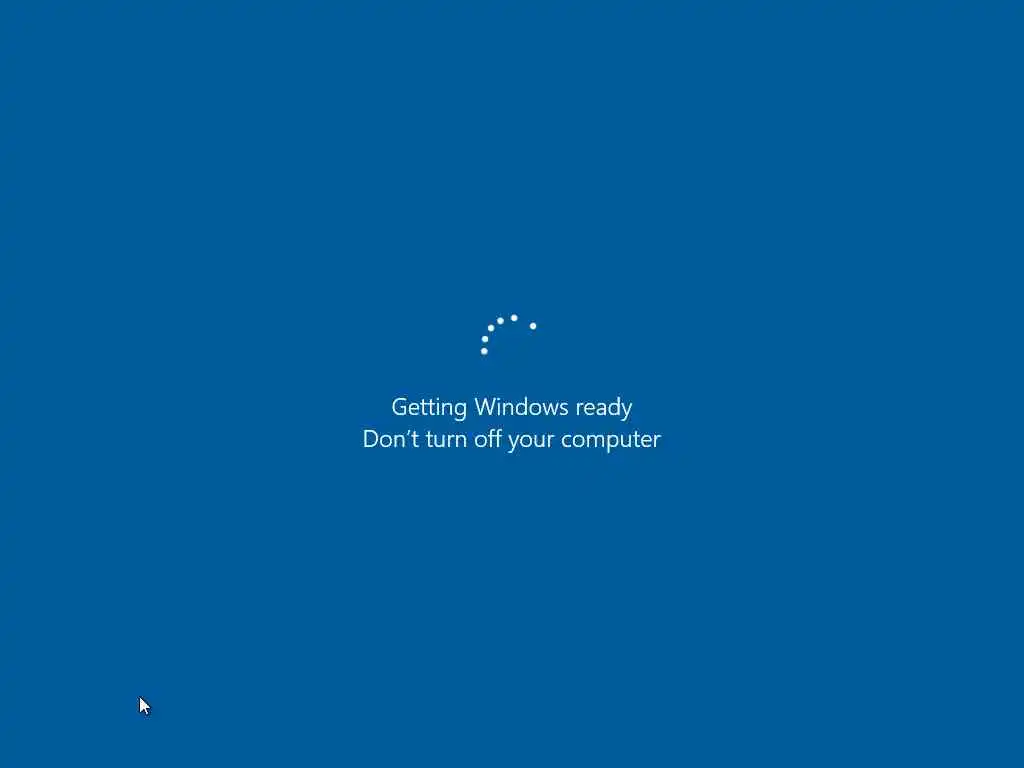Screen dimensions: 1024x768
Task: Click the topmost dot of the spinner
Action: coord(514,318)
